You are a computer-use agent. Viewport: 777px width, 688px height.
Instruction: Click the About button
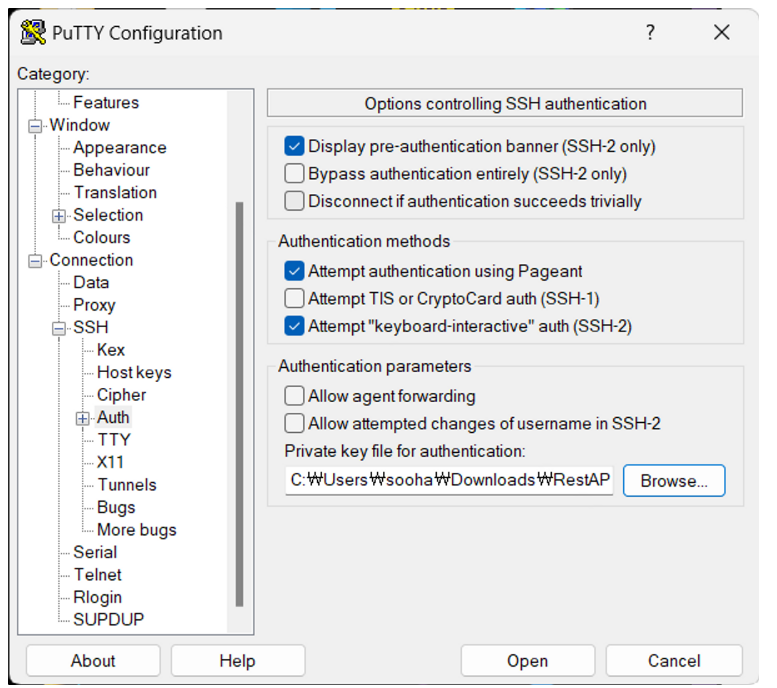click(93, 660)
